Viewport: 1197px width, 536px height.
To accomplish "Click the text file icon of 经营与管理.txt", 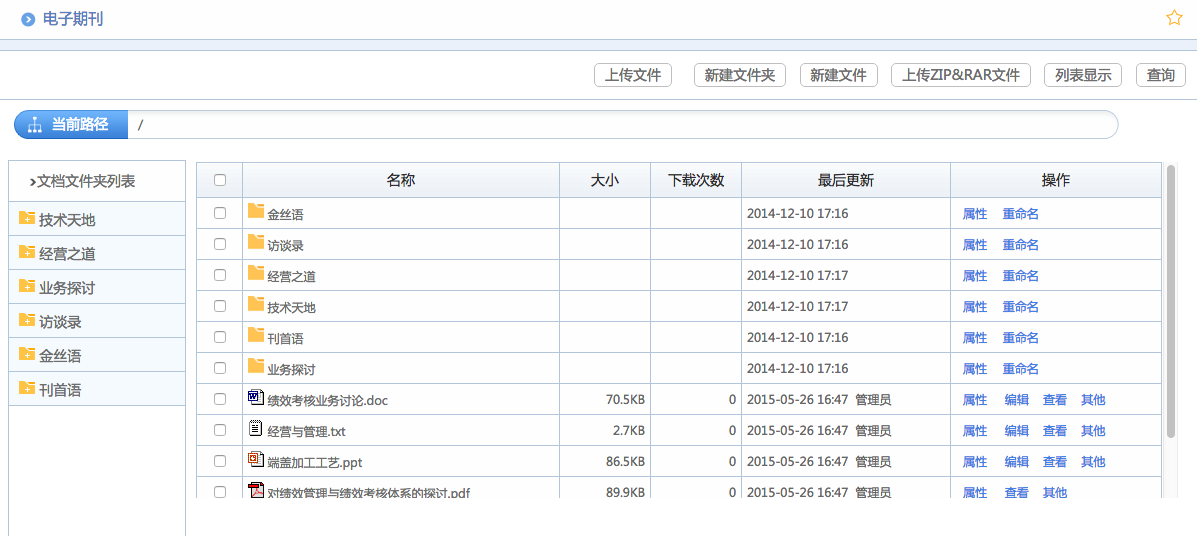I will click(x=255, y=429).
